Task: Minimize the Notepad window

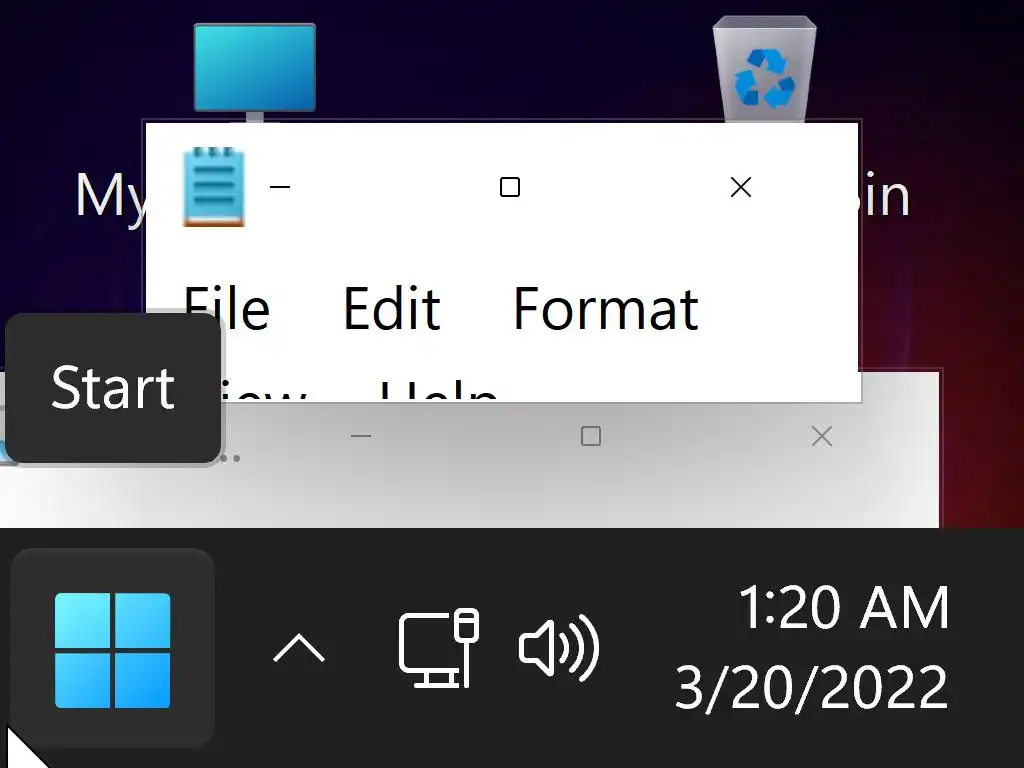Action: coord(280,187)
